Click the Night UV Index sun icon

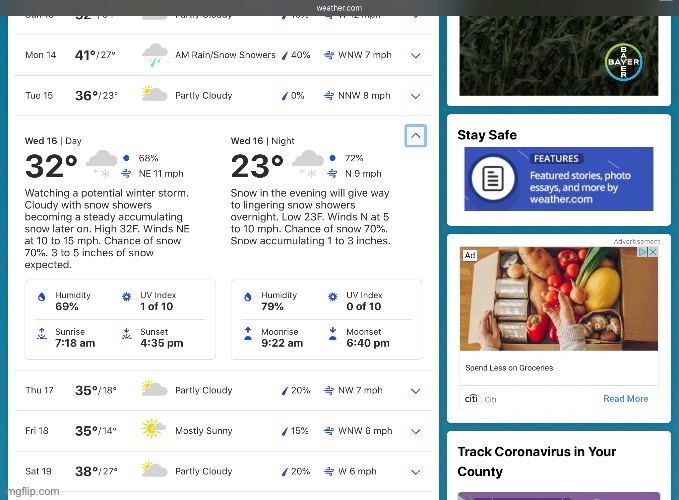[x=333, y=297]
